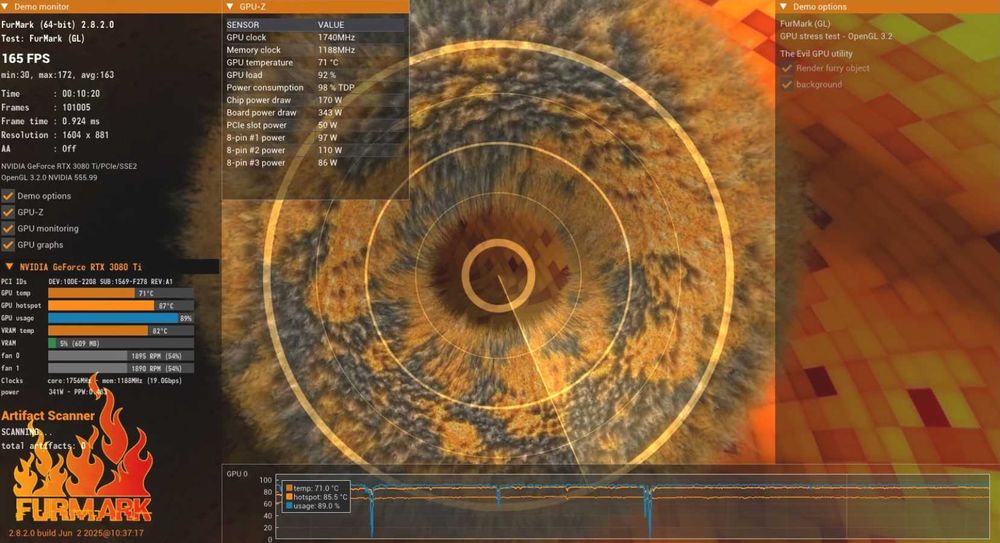Screen dimensions: 1000x543
Task: Click the GPU hotspot 87°C bar
Action: (x=121, y=306)
